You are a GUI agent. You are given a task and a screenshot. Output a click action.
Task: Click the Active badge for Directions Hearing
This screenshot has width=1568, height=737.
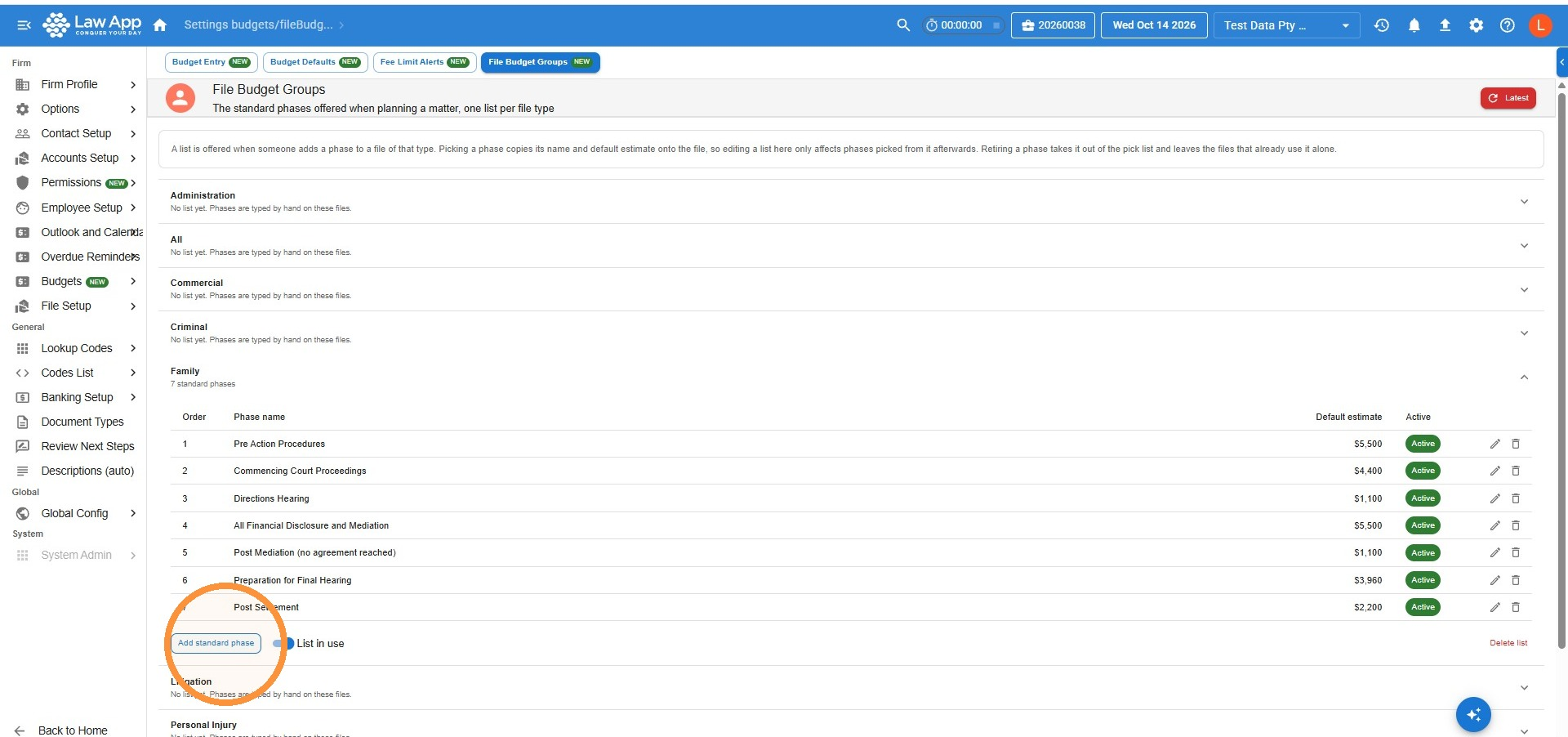tap(1423, 498)
